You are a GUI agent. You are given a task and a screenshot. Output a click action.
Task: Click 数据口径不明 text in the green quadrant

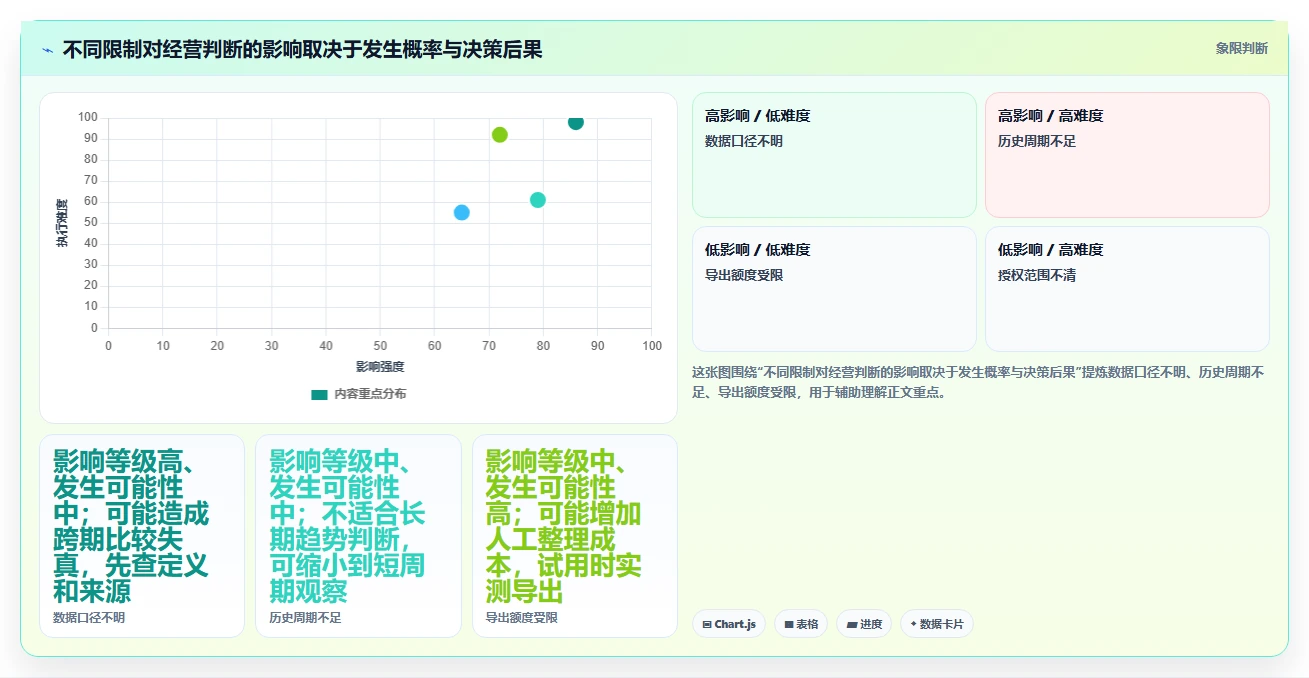744,141
